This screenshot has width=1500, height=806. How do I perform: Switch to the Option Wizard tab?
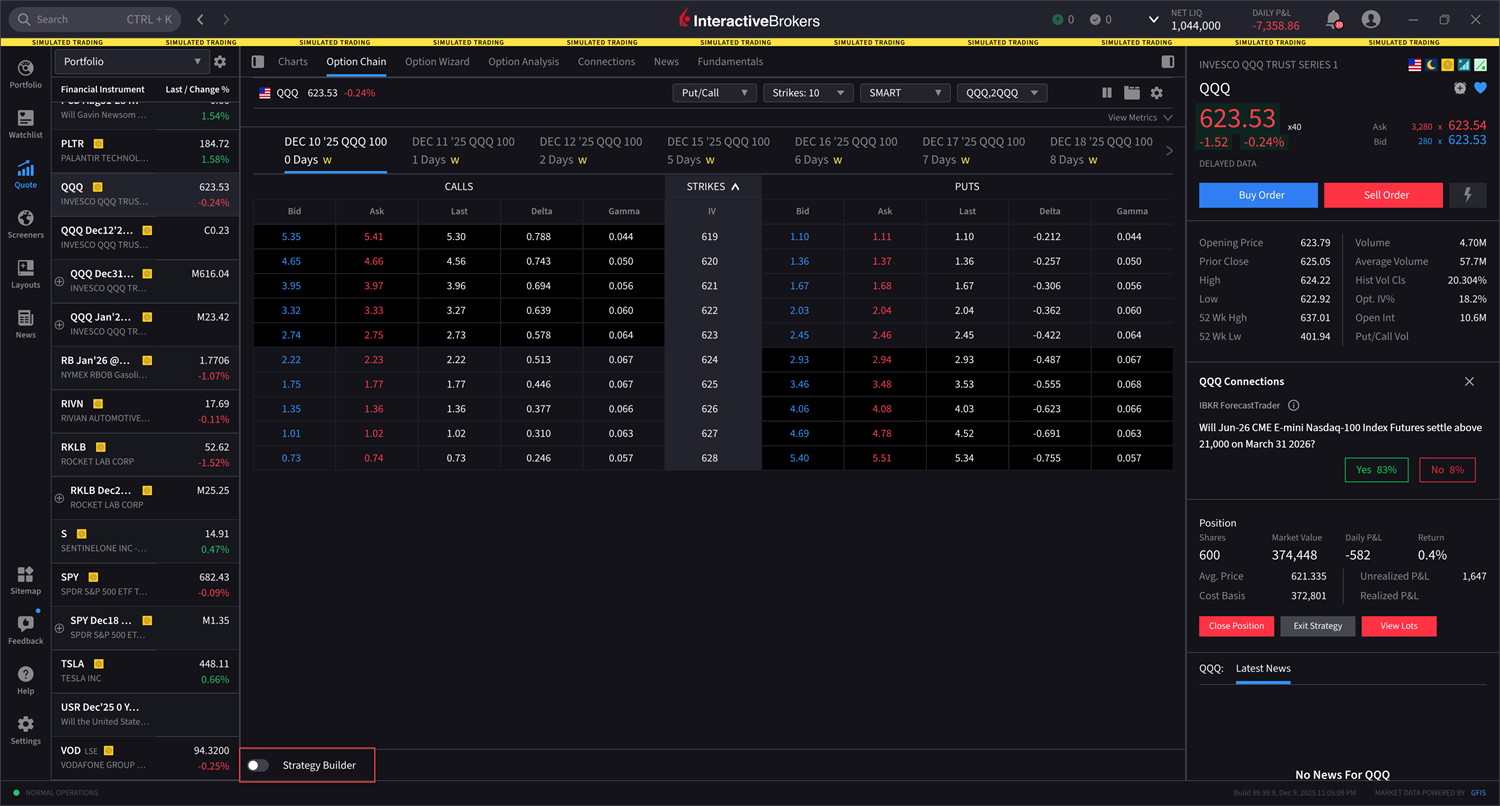click(x=437, y=61)
